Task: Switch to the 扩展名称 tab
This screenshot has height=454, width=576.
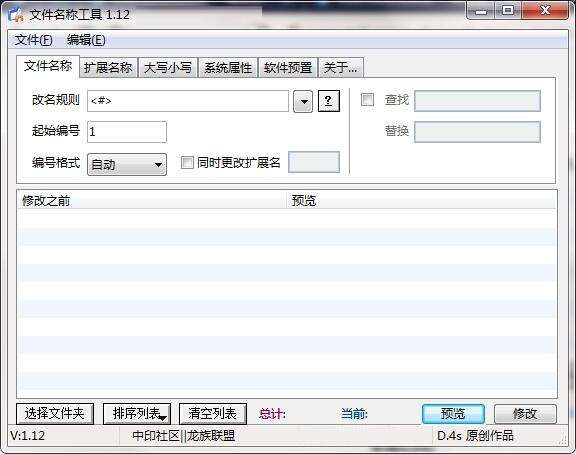Action: coord(108,68)
